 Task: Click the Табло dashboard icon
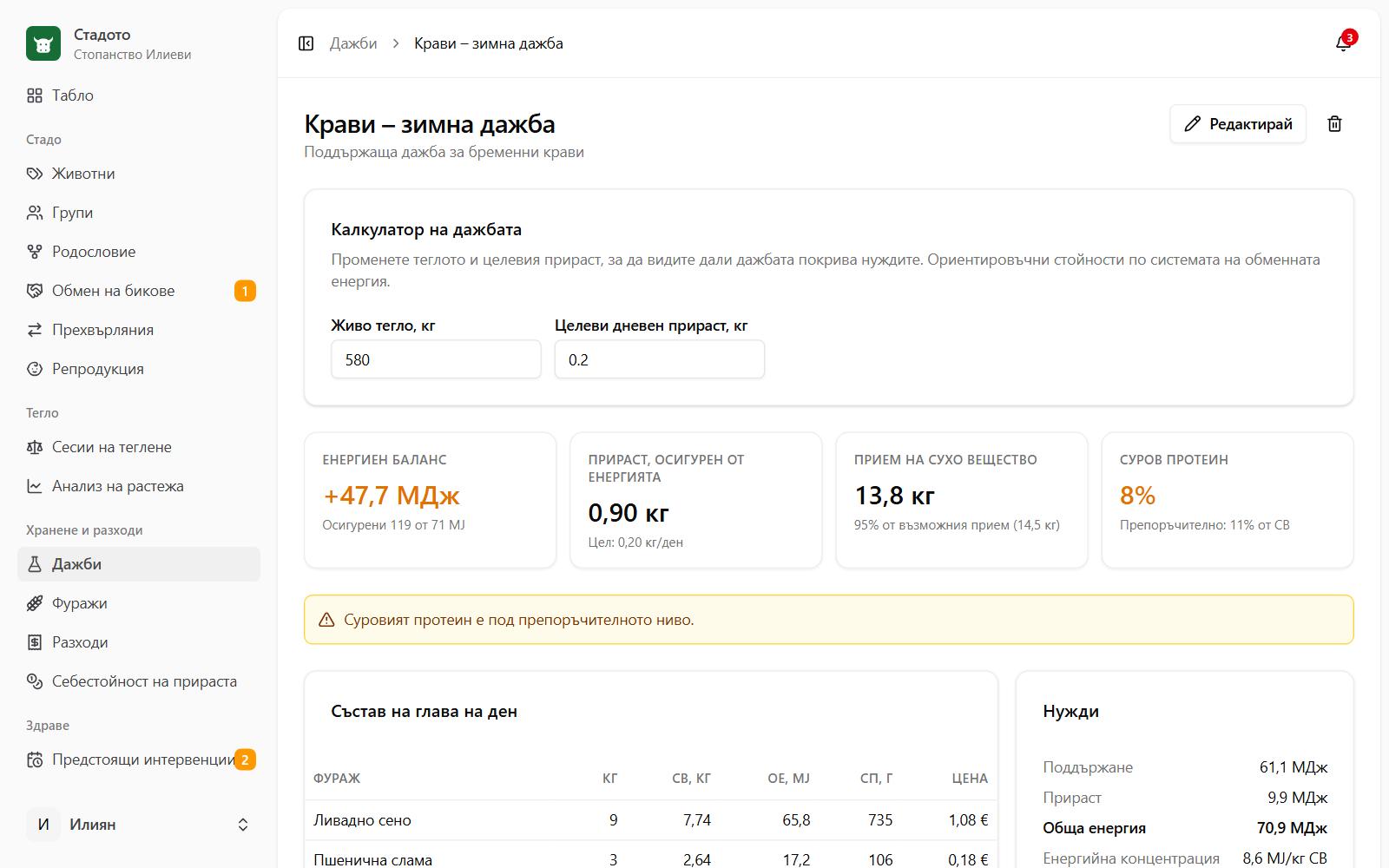(35, 95)
